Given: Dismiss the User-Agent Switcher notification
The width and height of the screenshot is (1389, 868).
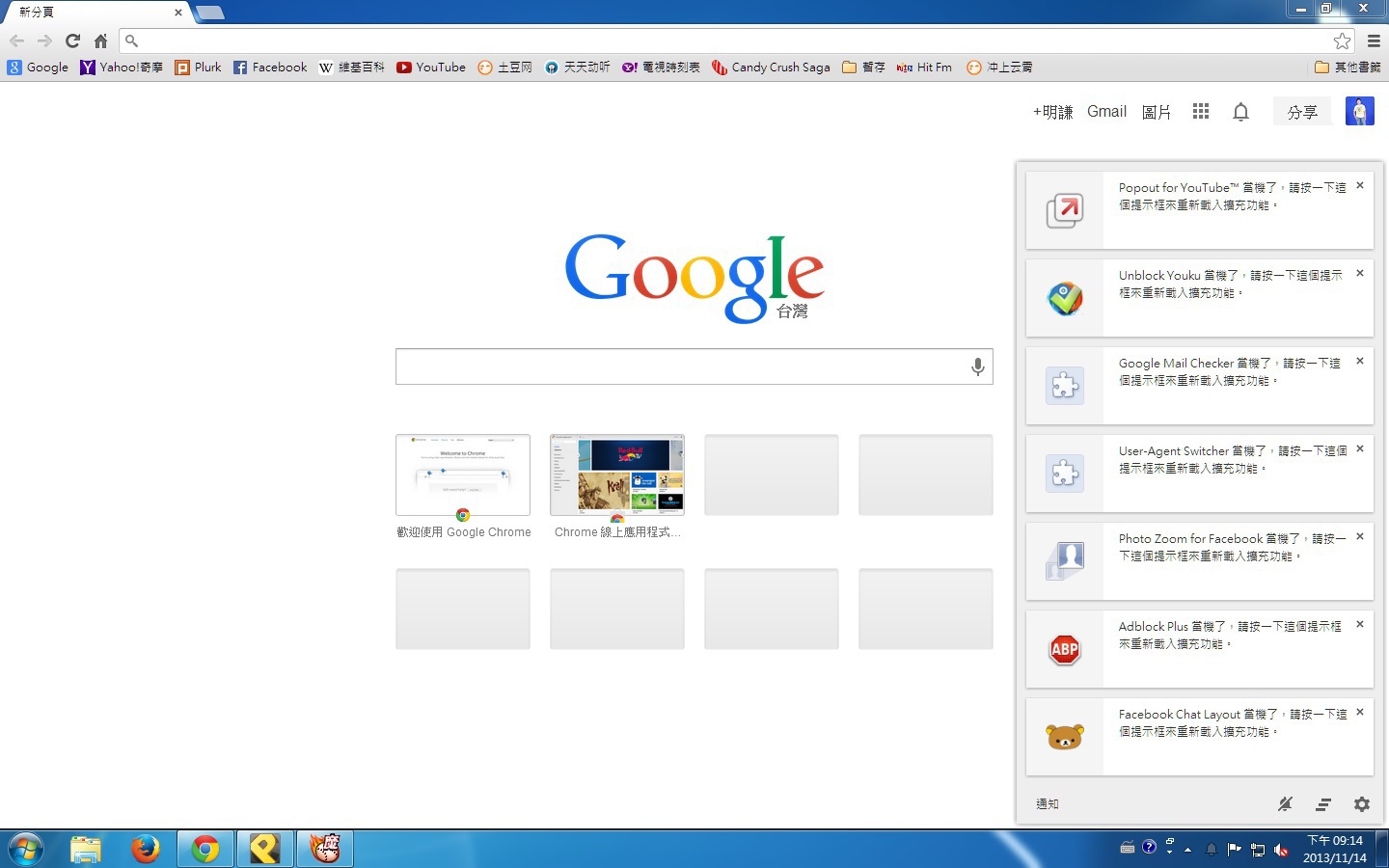Looking at the screenshot, I should point(1360,448).
